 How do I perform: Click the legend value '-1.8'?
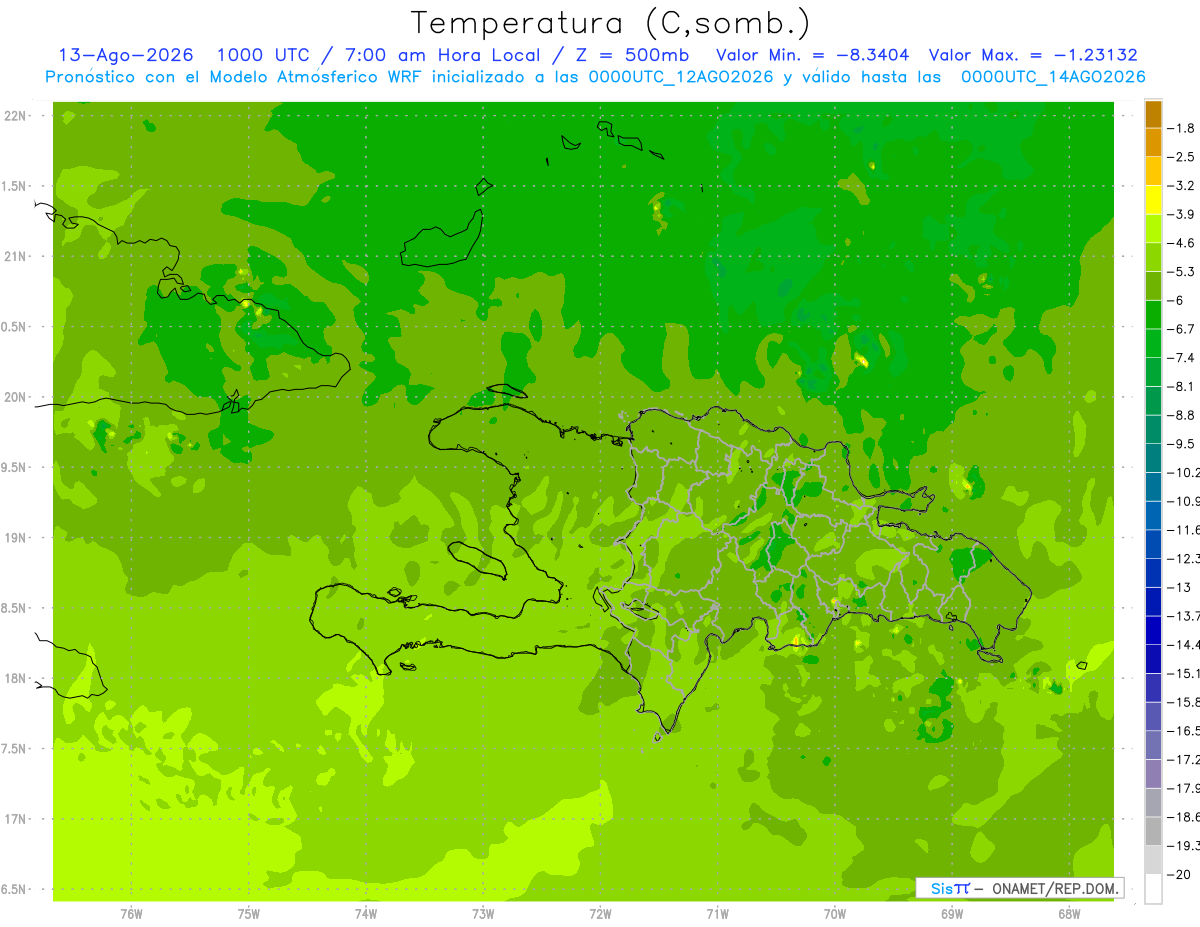tap(1181, 128)
